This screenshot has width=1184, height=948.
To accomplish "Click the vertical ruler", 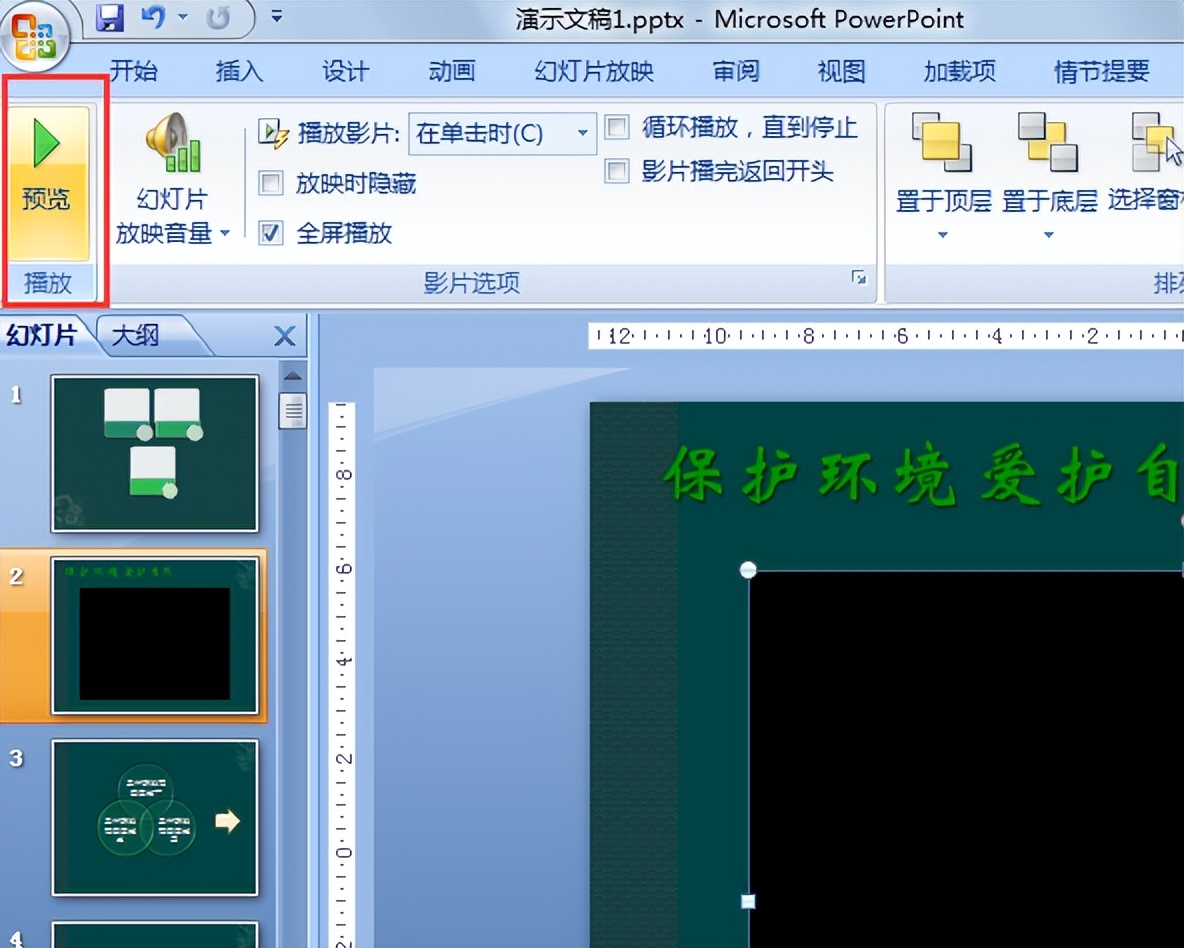I will click(342, 675).
